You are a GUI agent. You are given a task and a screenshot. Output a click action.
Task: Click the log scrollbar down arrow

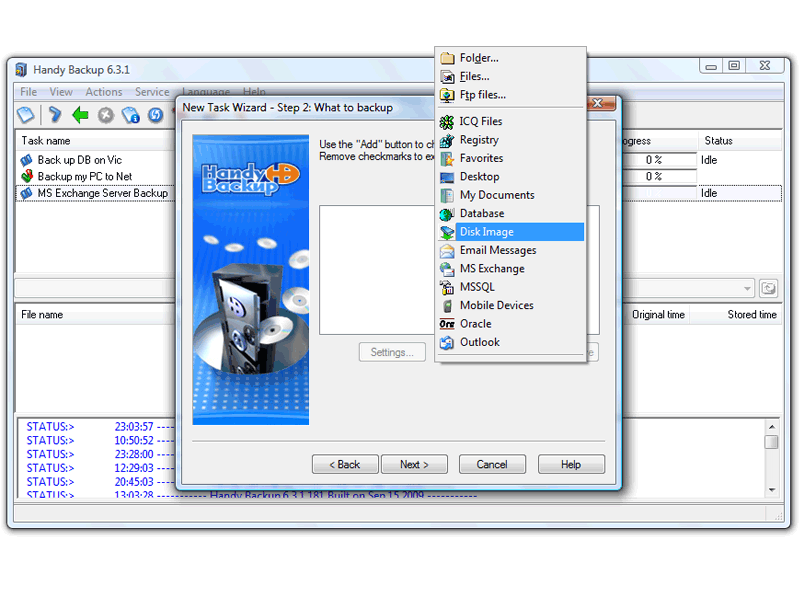(771, 490)
